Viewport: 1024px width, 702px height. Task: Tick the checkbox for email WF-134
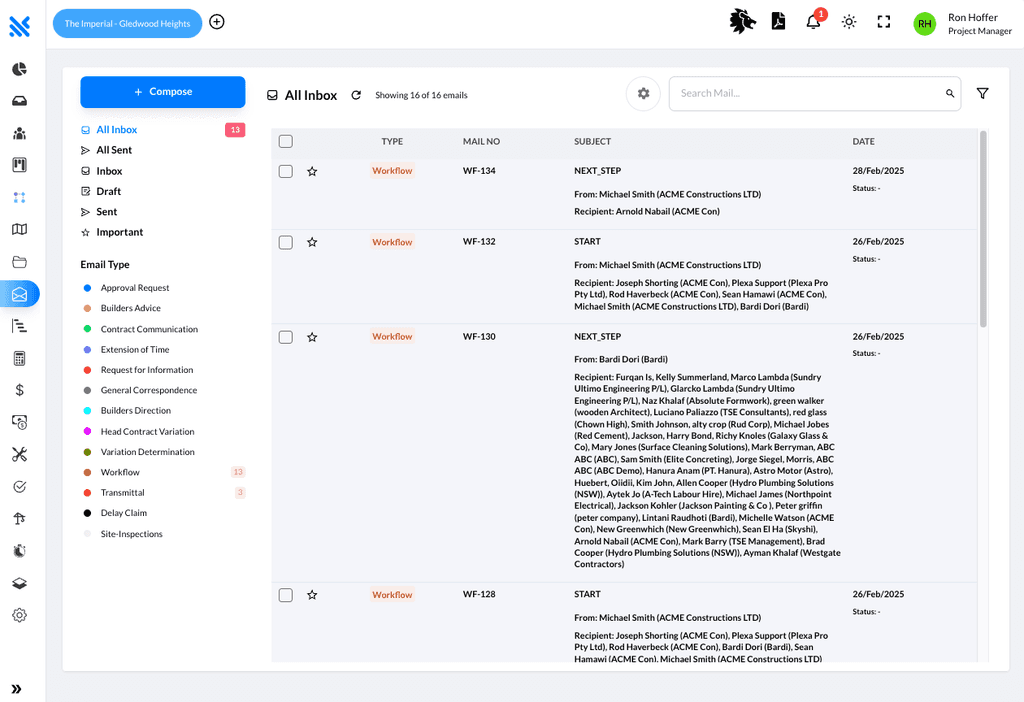(285, 170)
